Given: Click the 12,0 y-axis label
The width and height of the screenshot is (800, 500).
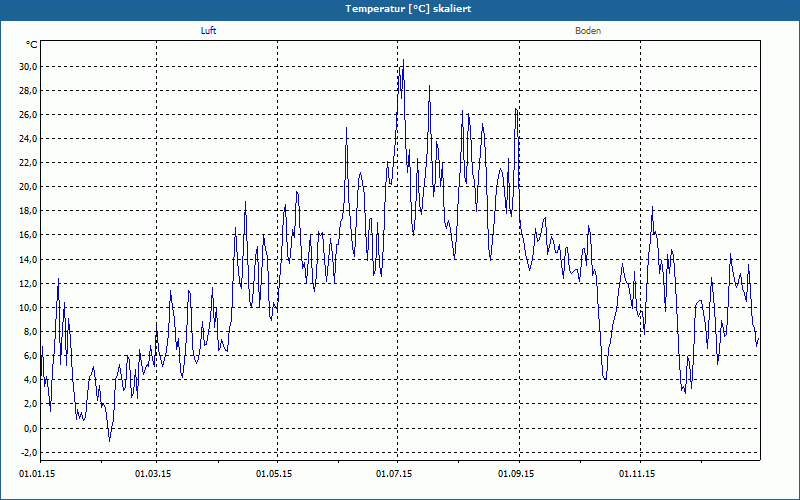Looking at the screenshot, I should point(28,283).
